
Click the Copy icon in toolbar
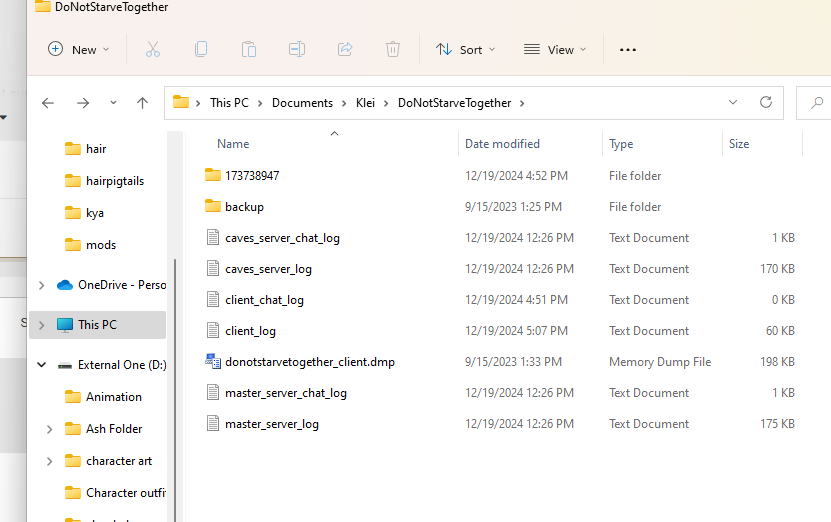[x=201, y=50]
